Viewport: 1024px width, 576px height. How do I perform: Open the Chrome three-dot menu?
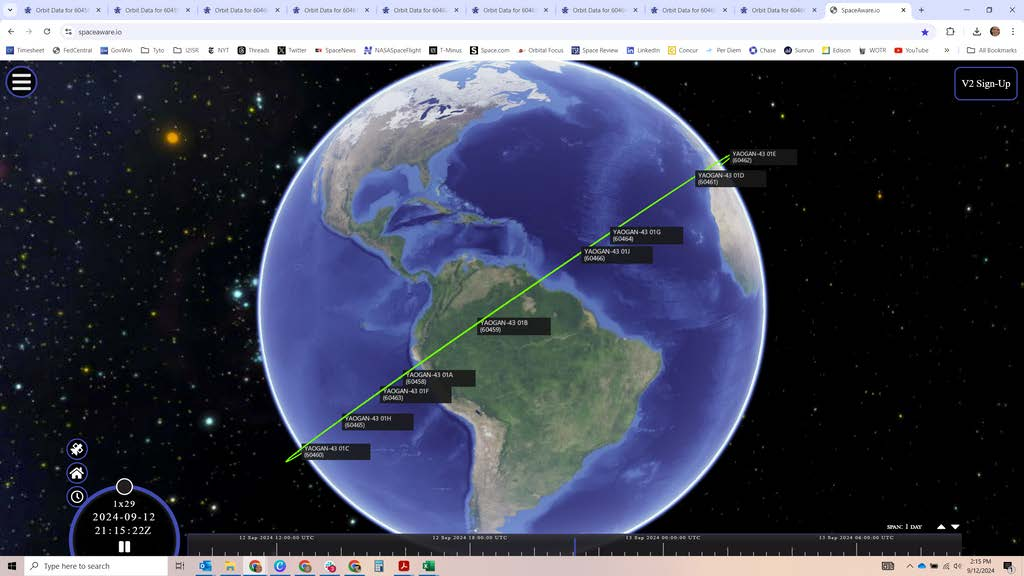1013,31
